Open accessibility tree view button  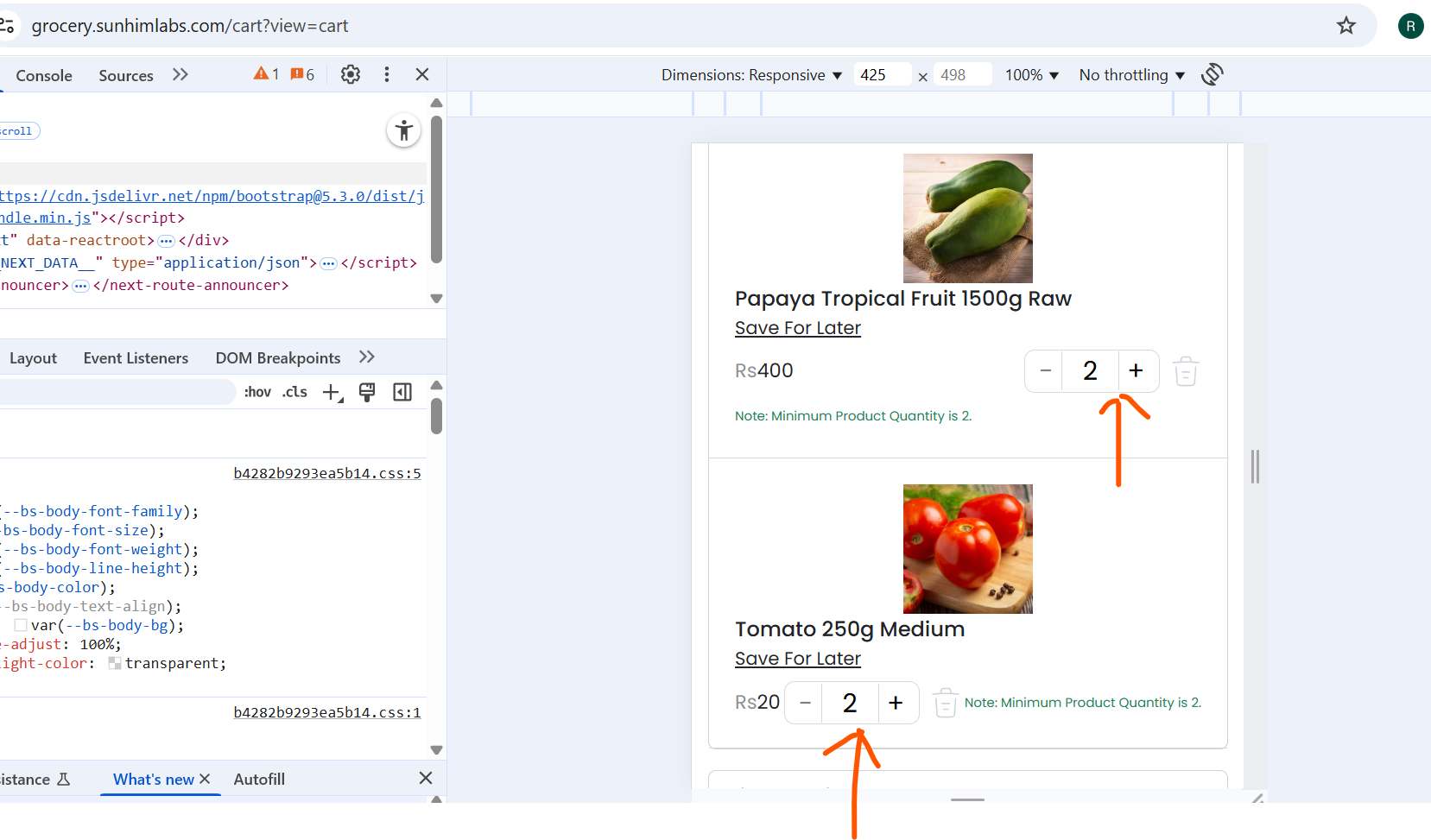pyautogui.click(x=403, y=130)
